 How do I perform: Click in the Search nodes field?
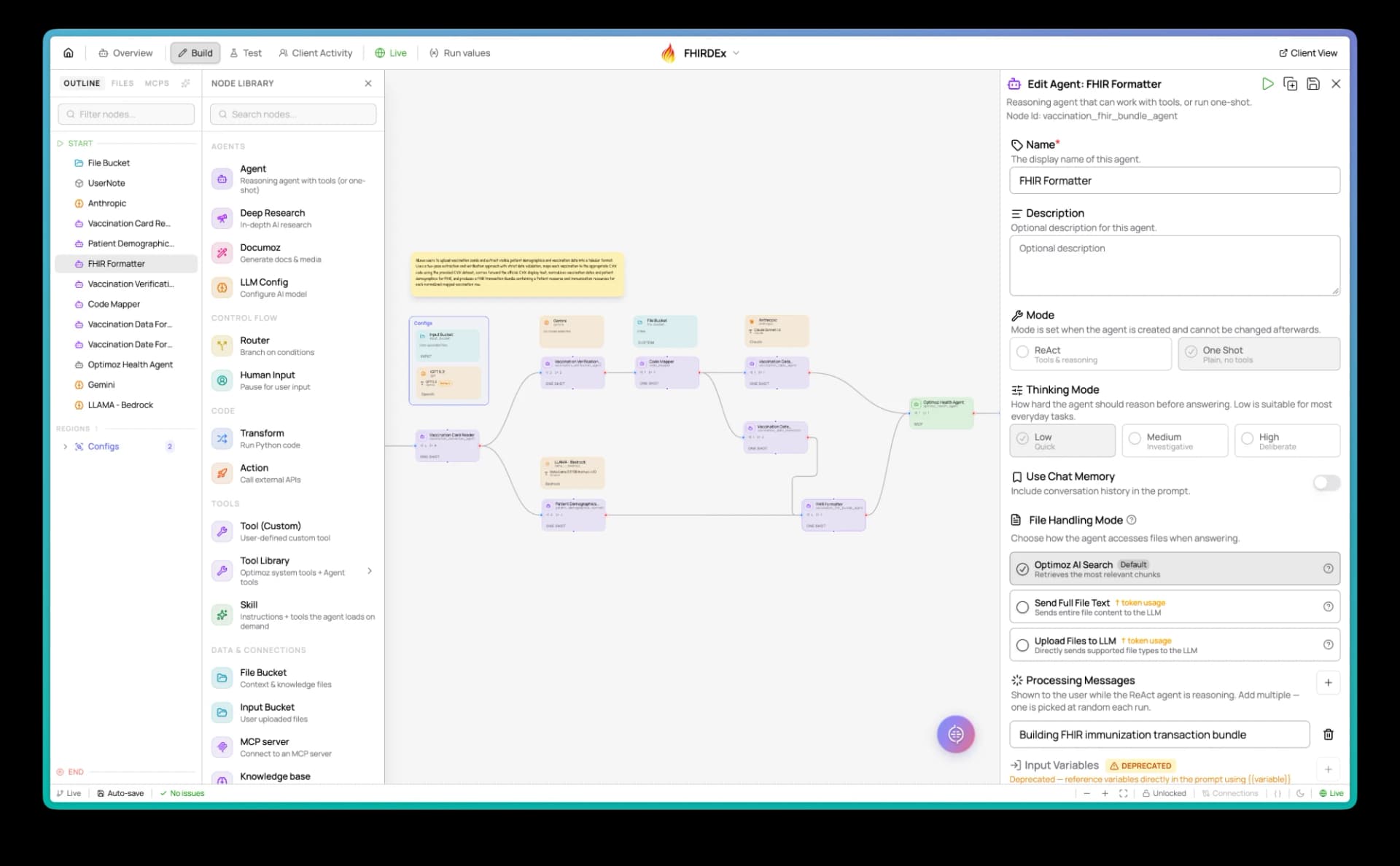(293, 114)
